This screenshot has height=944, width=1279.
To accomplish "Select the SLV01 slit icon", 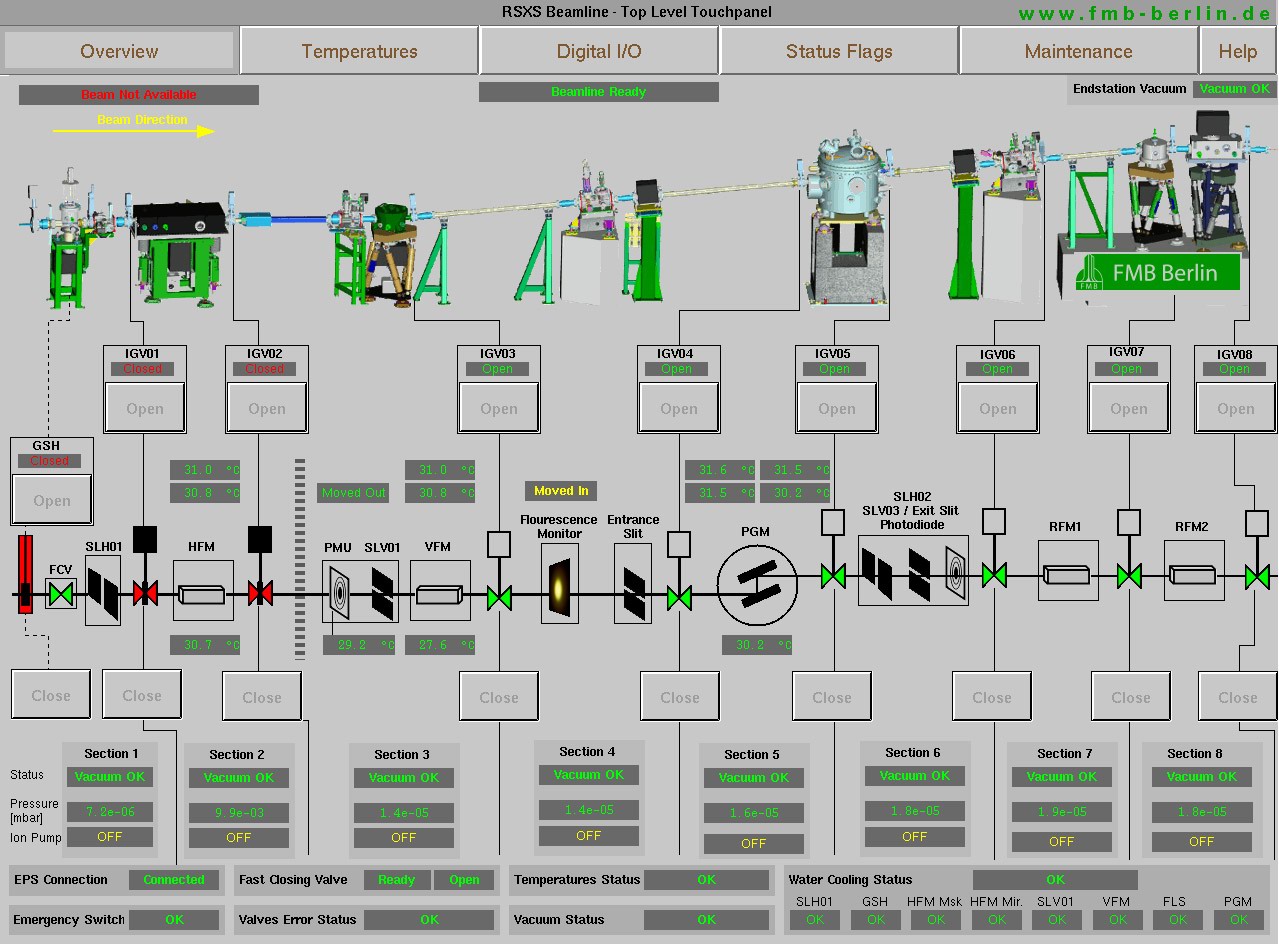I will coord(381,590).
